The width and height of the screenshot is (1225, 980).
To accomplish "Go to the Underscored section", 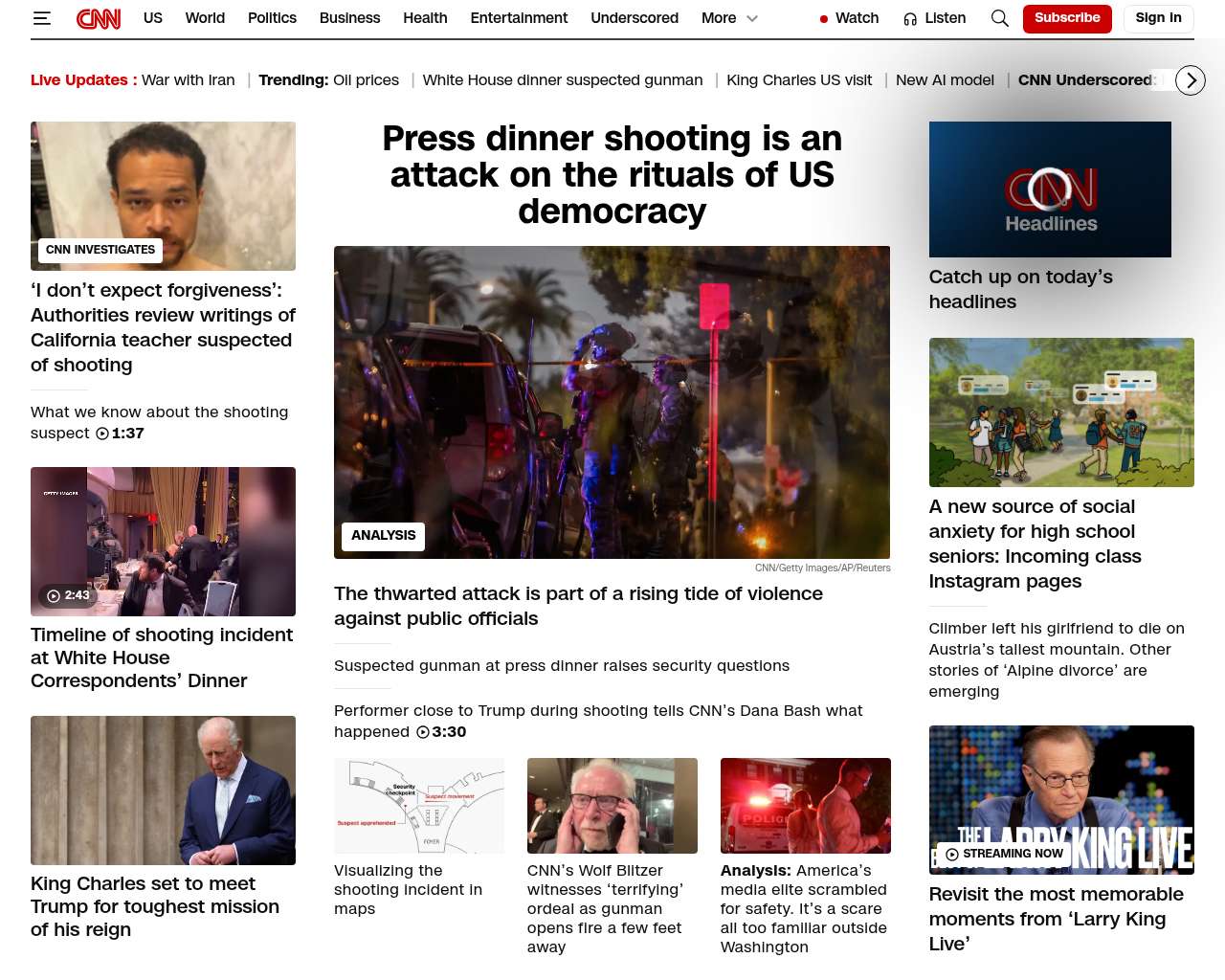I will tap(634, 18).
